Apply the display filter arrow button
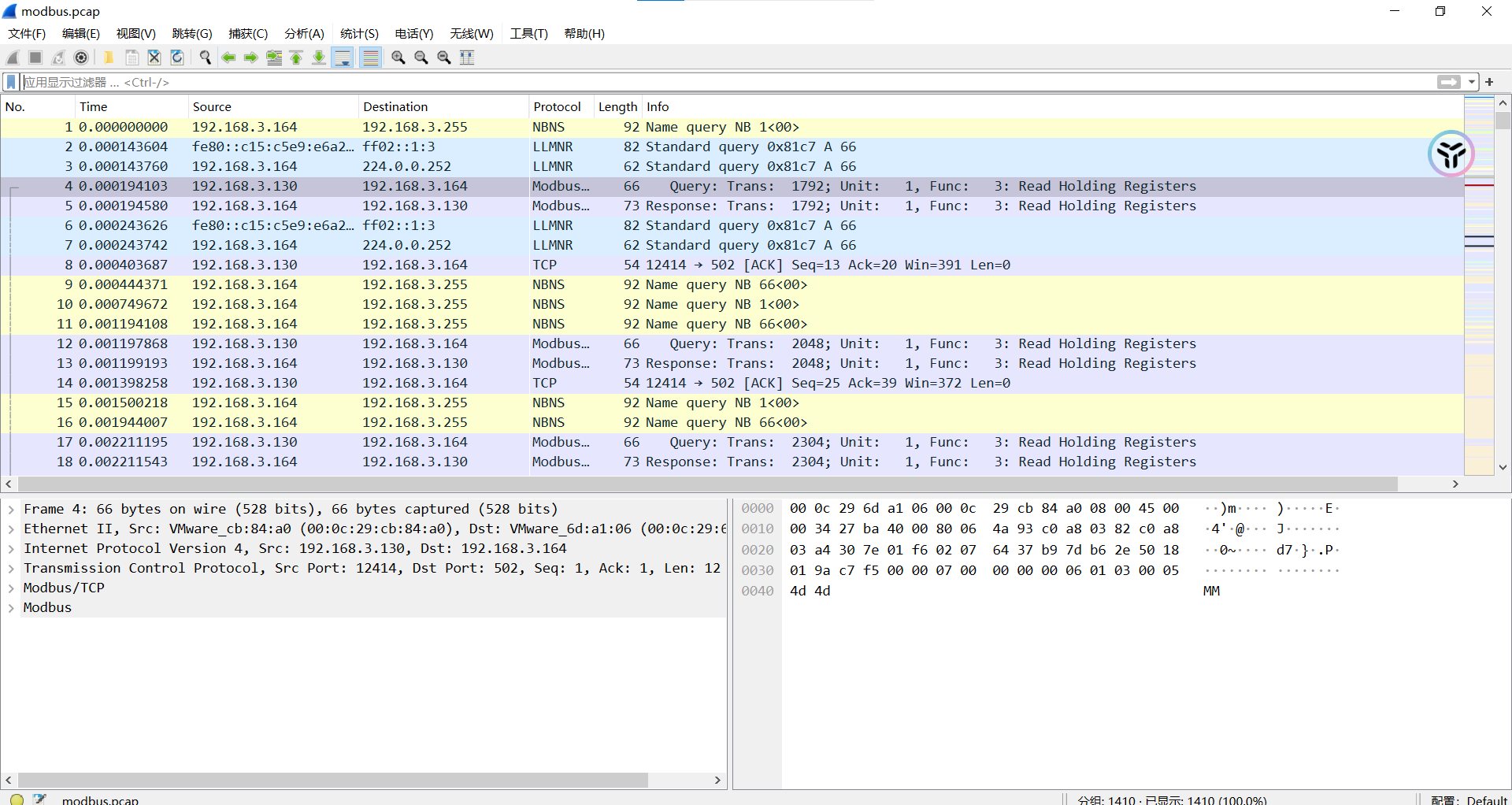This screenshot has height=805, width=1512. click(1449, 82)
